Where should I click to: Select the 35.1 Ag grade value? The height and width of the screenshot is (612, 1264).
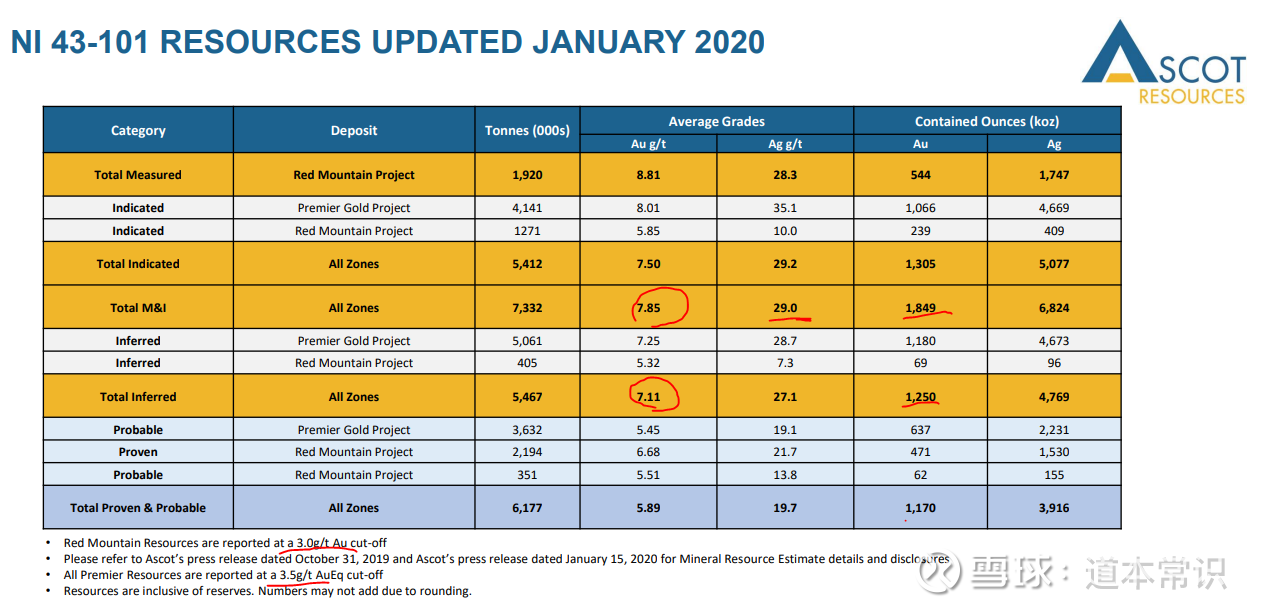pyautogui.click(x=785, y=208)
